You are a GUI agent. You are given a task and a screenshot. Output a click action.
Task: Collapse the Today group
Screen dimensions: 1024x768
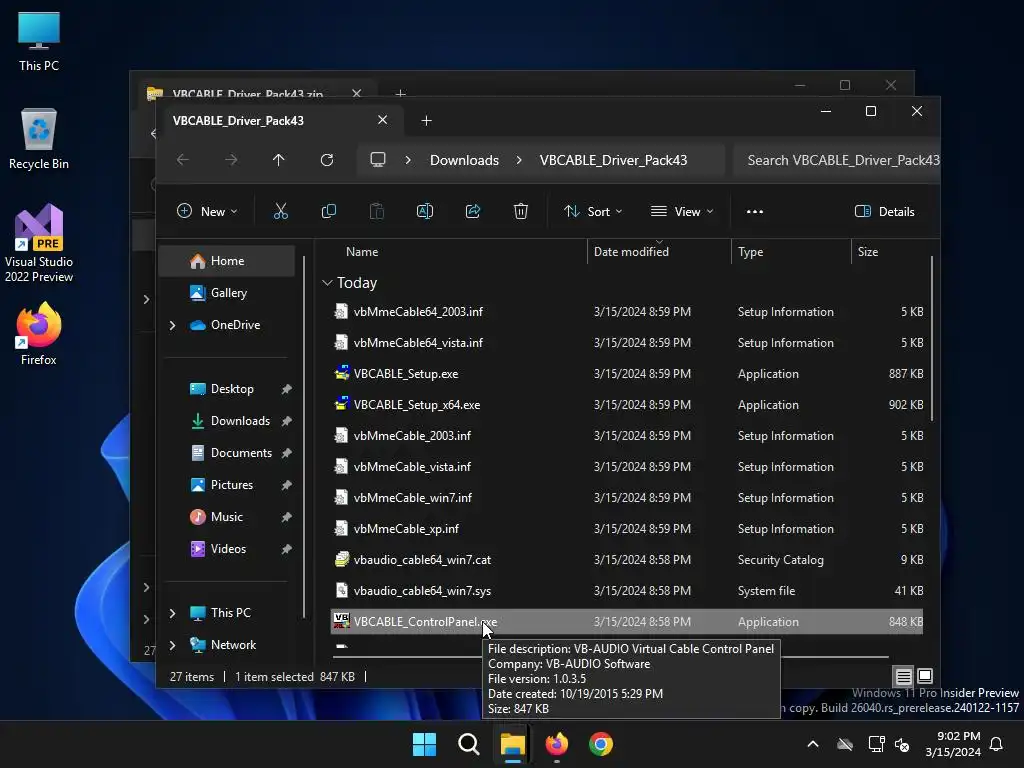(327, 283)
